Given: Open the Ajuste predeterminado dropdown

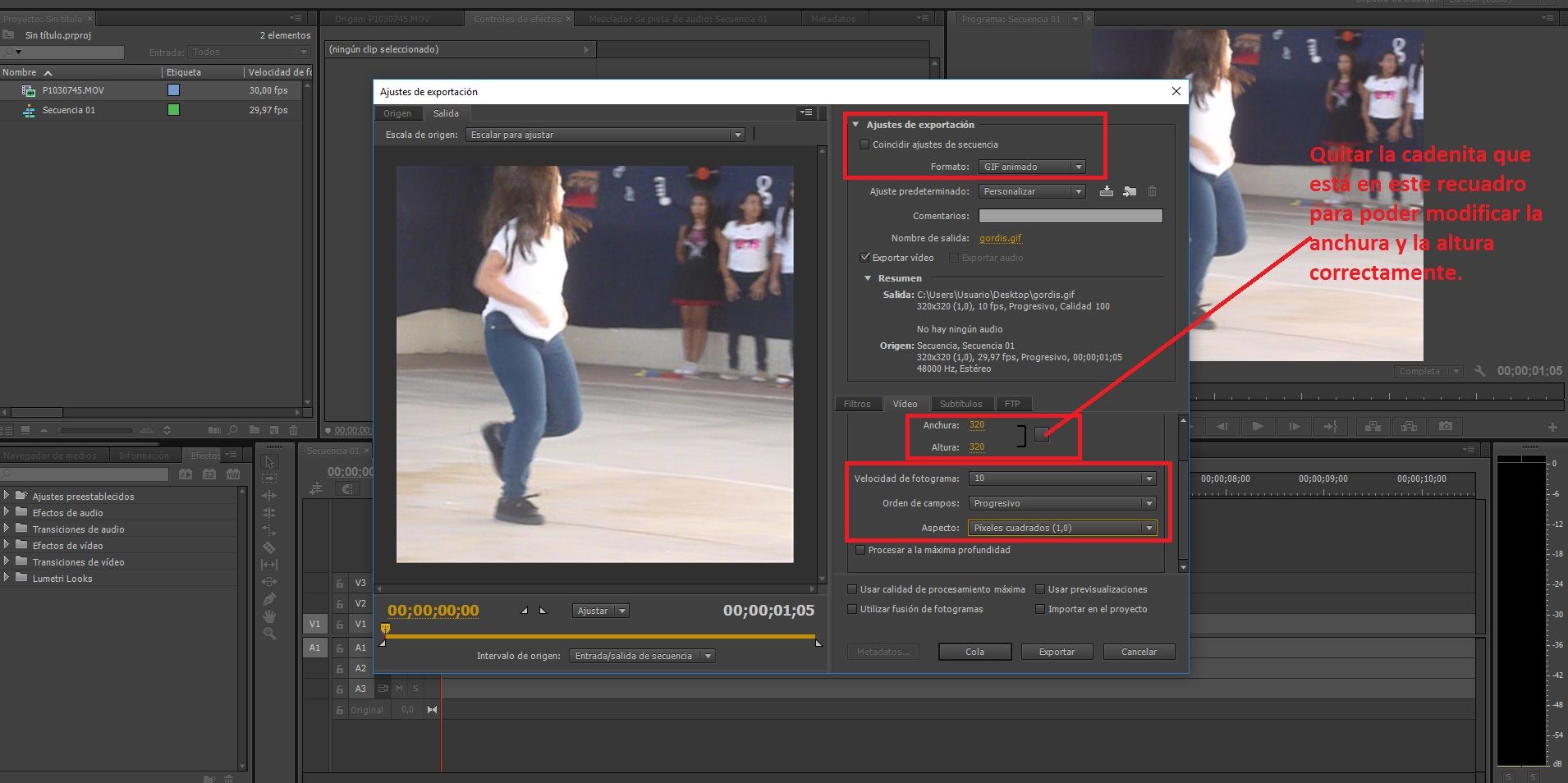Looking at the screenshot, I should click(1032, 191).
